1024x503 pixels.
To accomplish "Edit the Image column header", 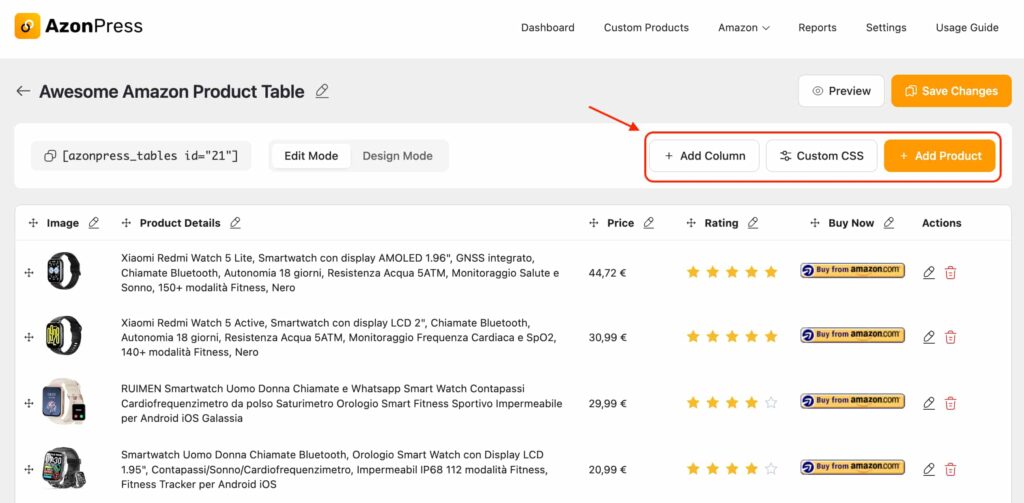I will coord(94,223).
